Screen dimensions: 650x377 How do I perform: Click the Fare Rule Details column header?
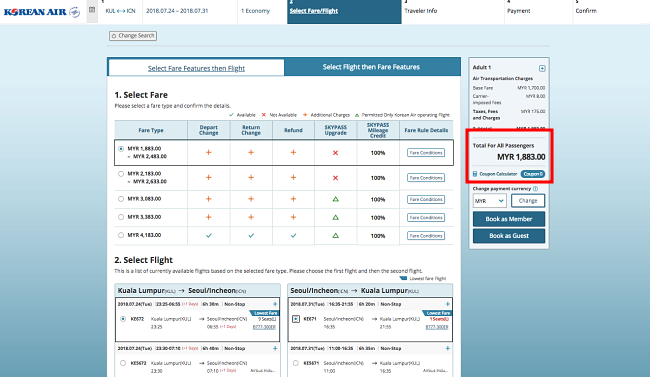426,130
